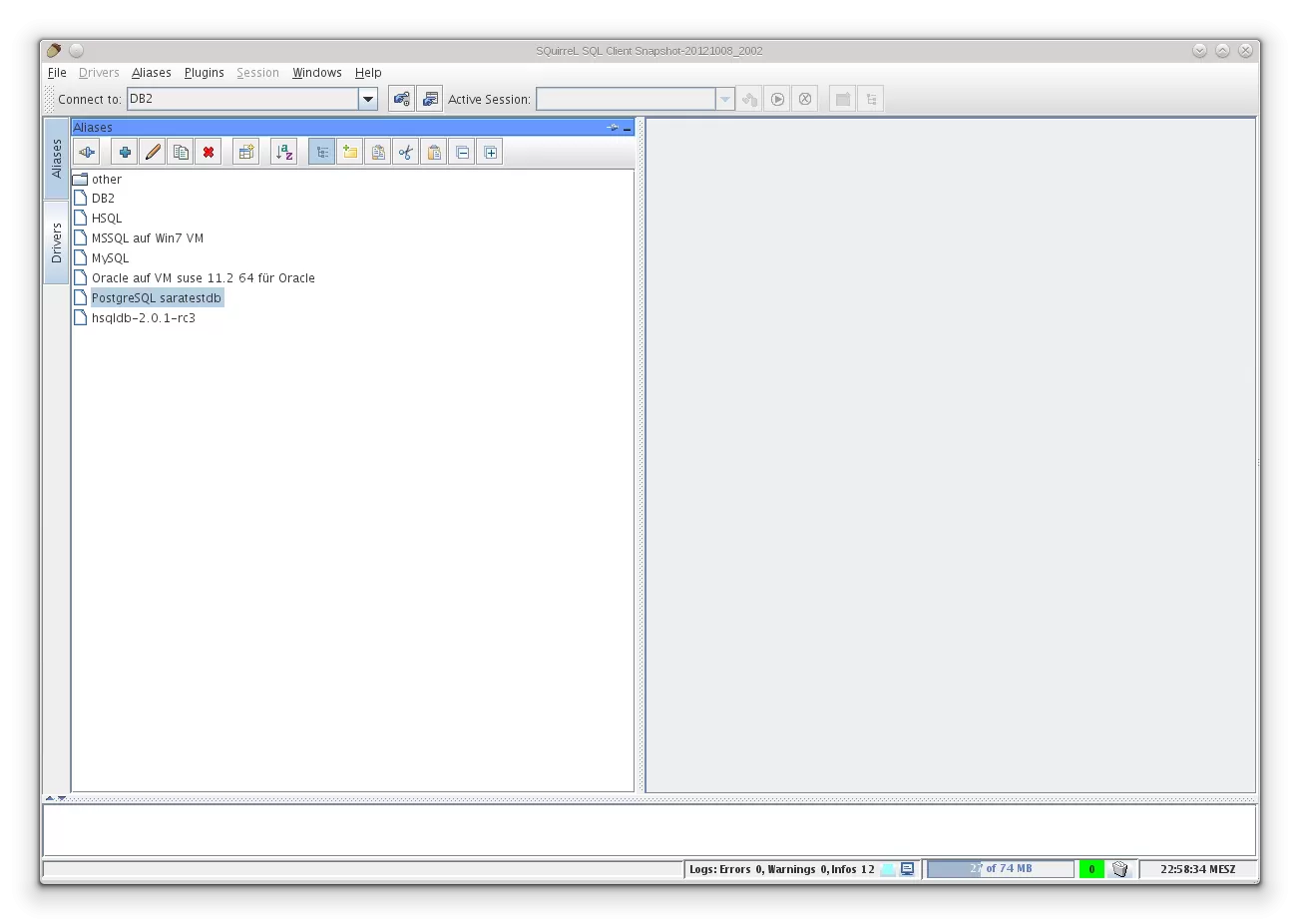The image size is (1300, 924).
Task: Run the garbage collector in the status bar
Action: [x=1119, y=868]
